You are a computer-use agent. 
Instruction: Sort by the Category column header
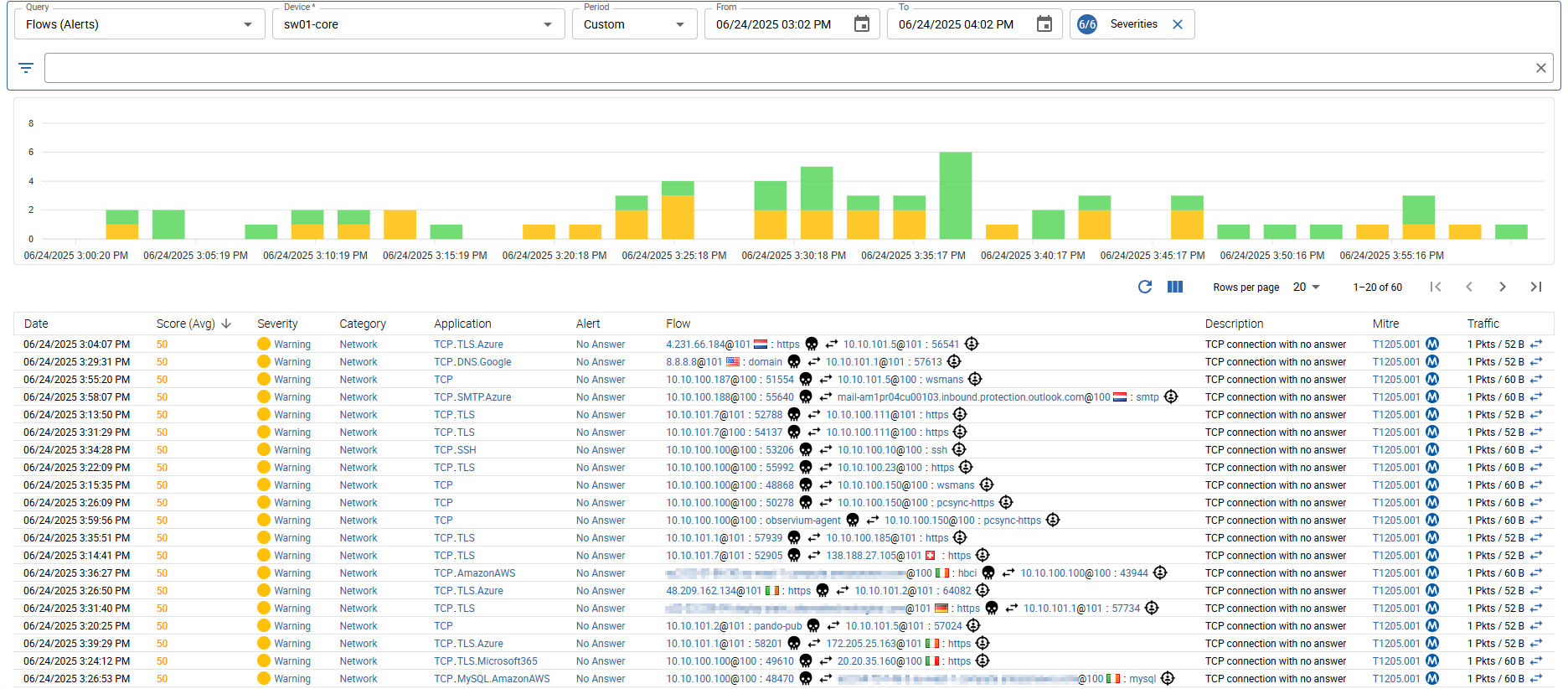click(363, 324)
